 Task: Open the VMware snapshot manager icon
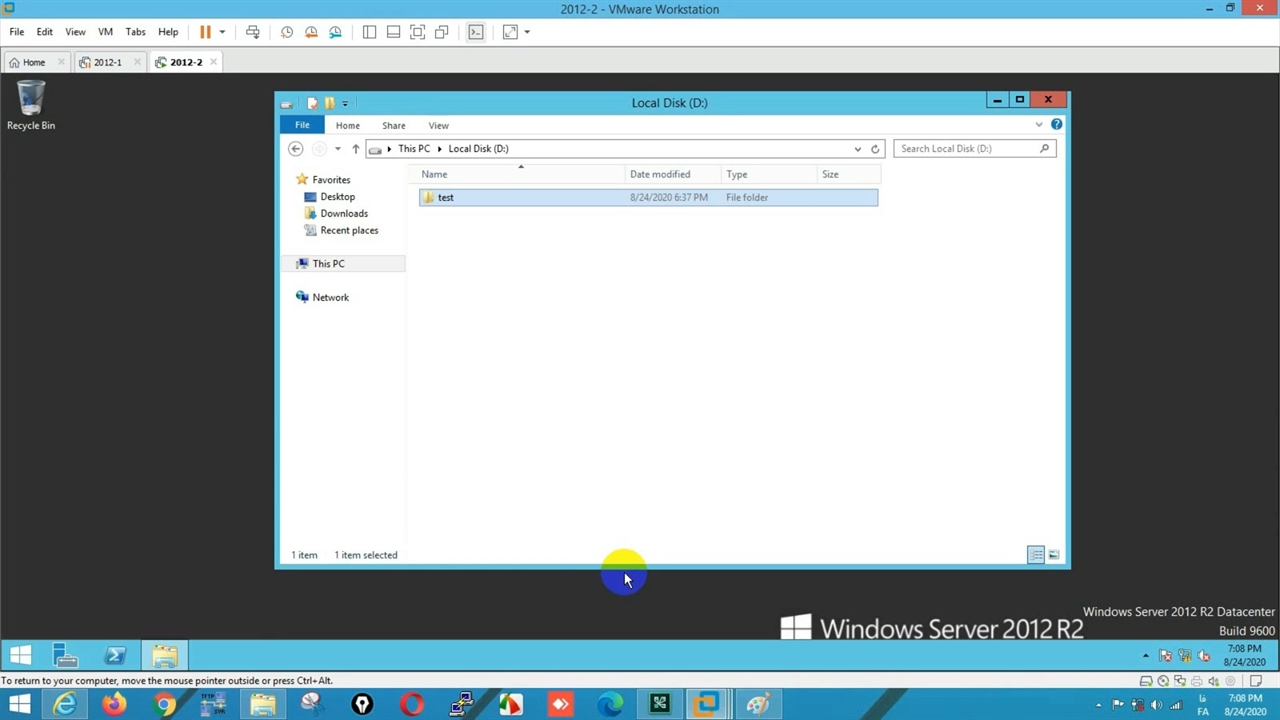(335, 32)
